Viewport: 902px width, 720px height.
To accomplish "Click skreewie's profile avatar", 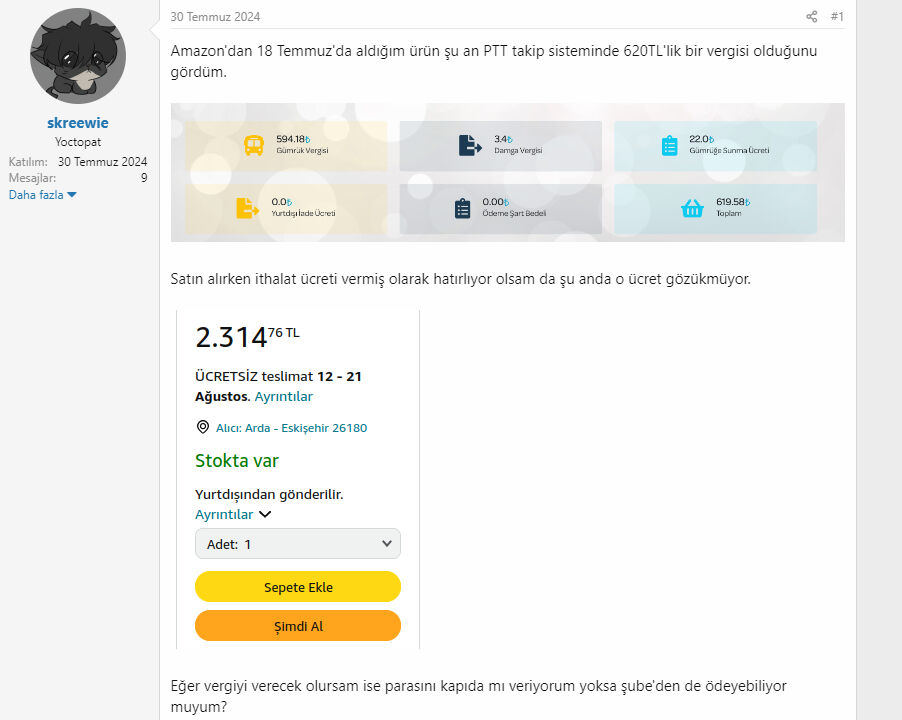I will [x=77, y=56].
